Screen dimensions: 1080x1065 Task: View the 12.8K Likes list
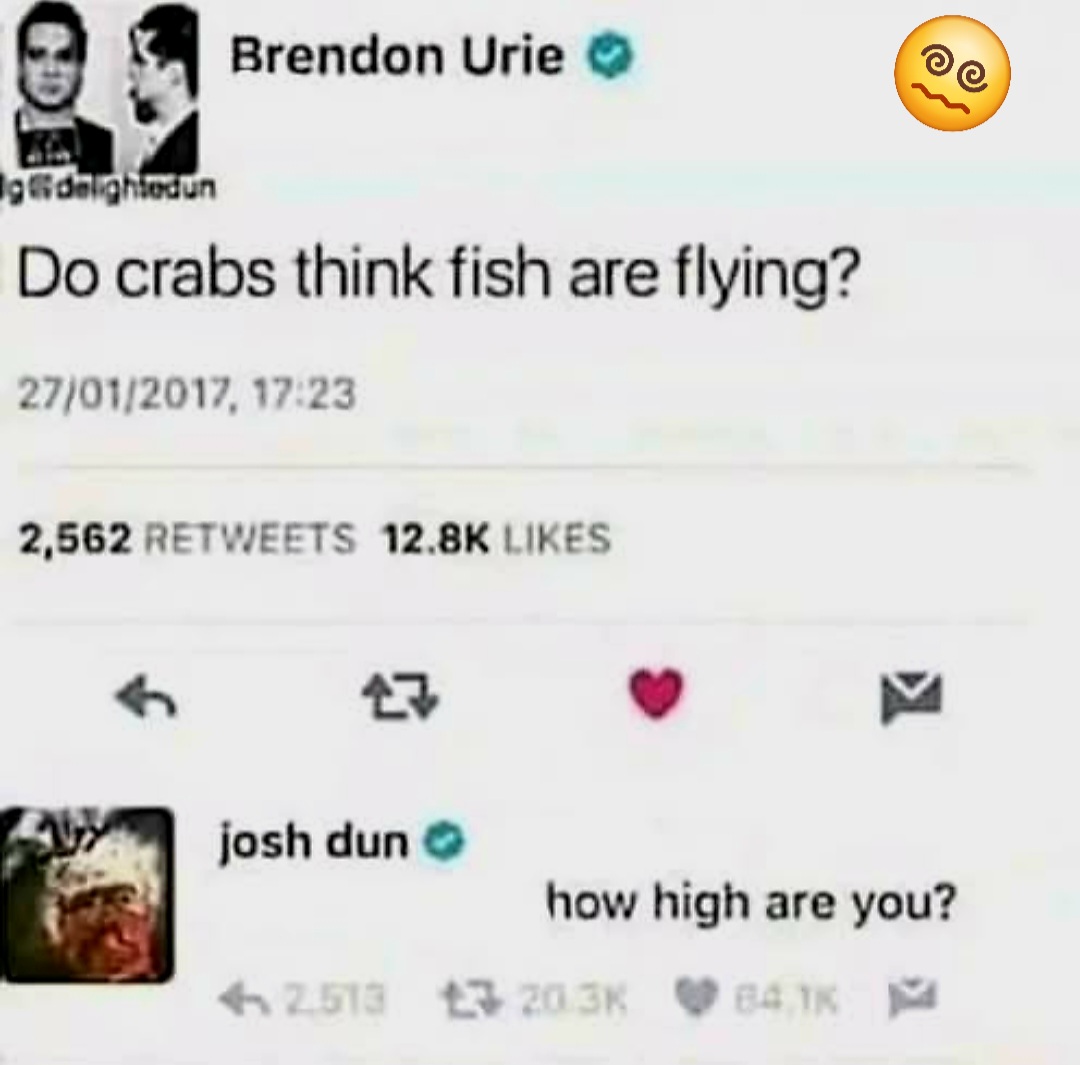497,538
